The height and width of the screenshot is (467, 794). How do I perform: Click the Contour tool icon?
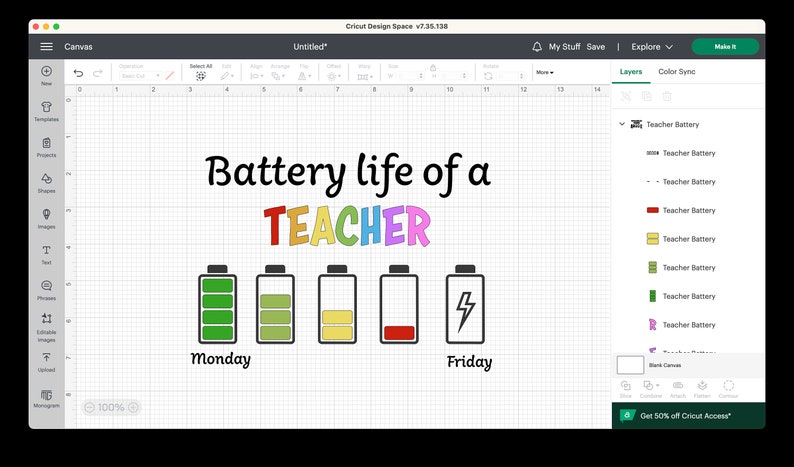click(729, 385)
